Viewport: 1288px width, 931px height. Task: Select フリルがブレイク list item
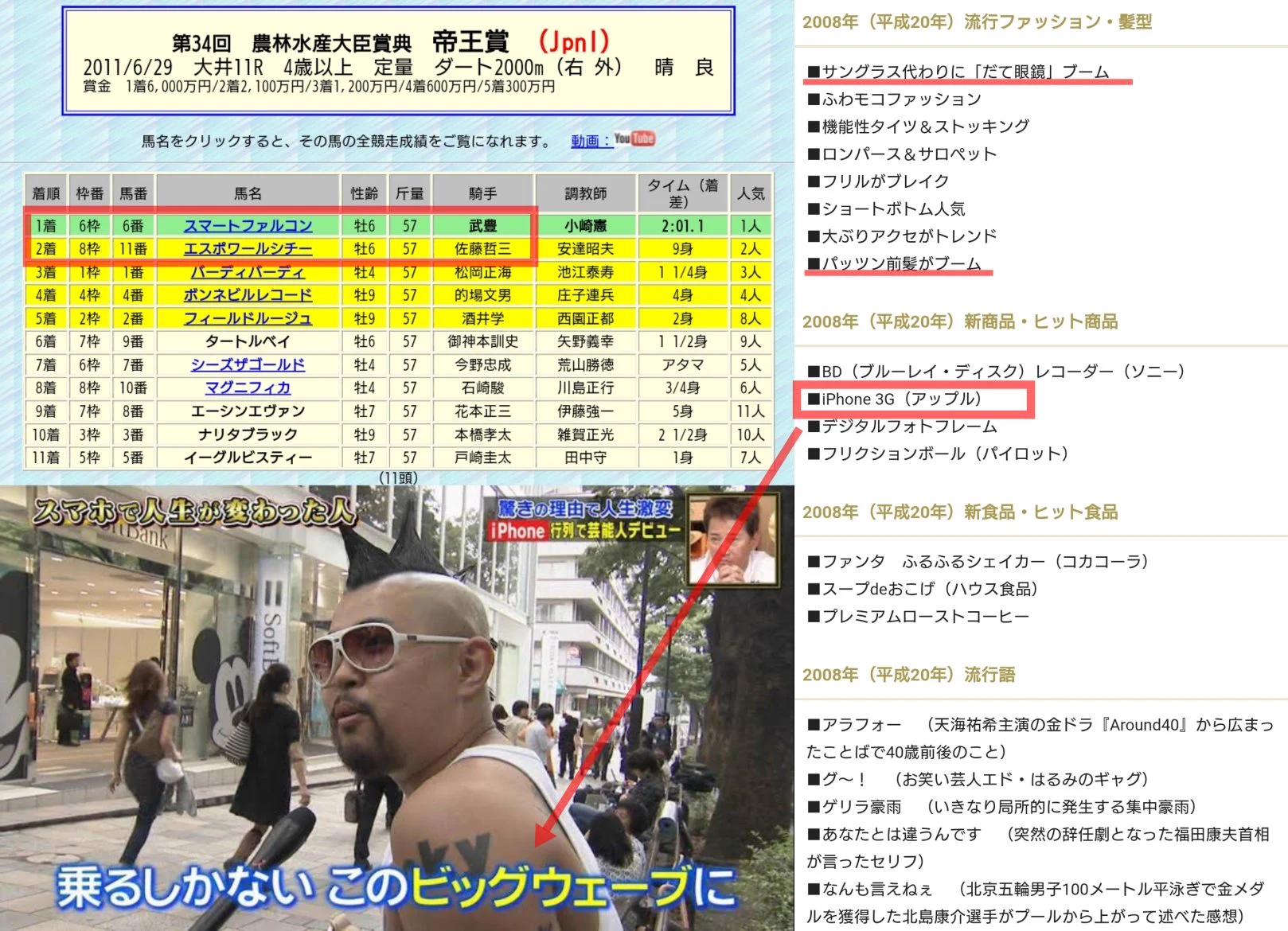click(878, 181)
